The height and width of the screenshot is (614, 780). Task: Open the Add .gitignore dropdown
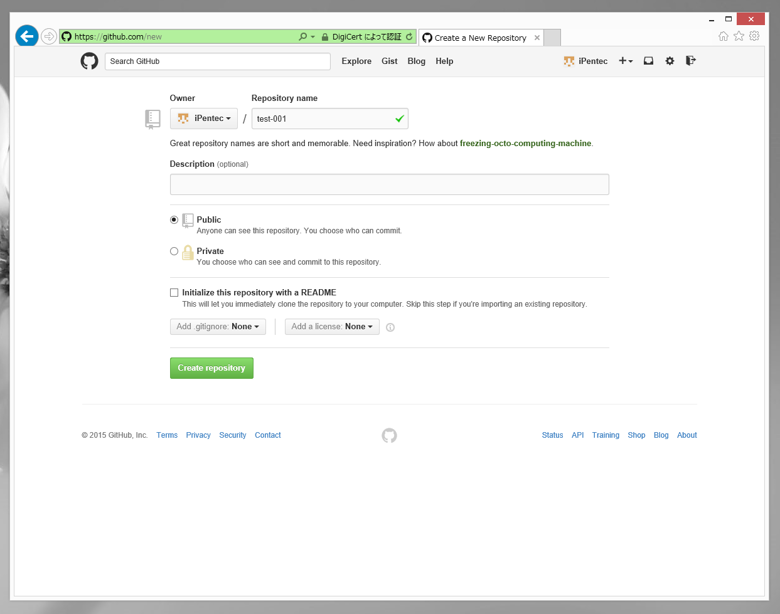coord(218,326)
